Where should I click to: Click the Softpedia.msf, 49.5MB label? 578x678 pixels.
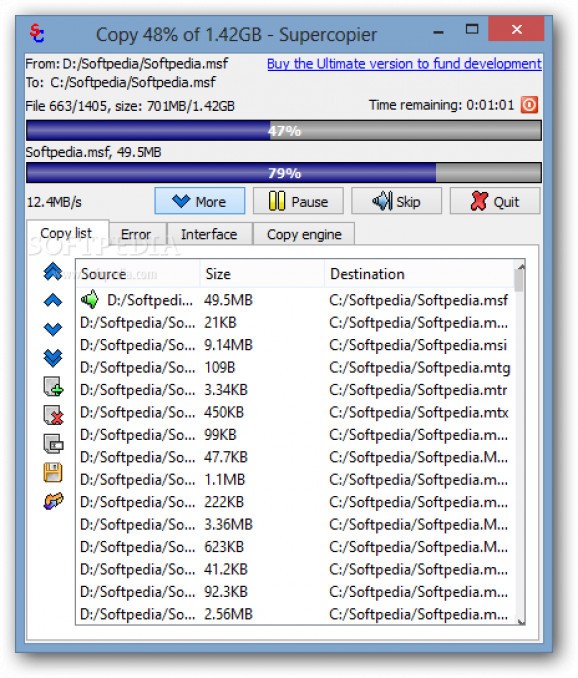93,152
